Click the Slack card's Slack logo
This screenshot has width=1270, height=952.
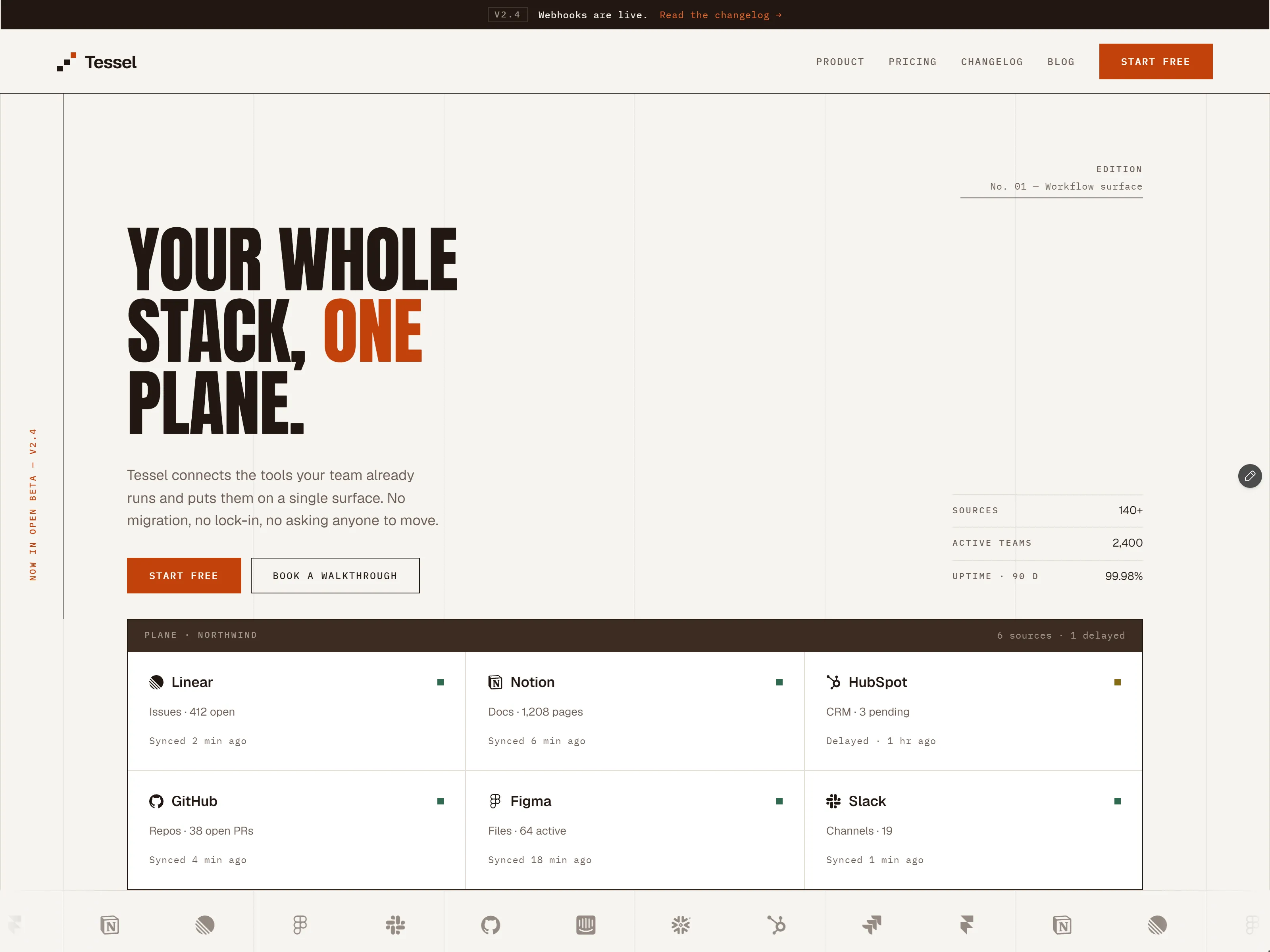[x=833, y=801]
